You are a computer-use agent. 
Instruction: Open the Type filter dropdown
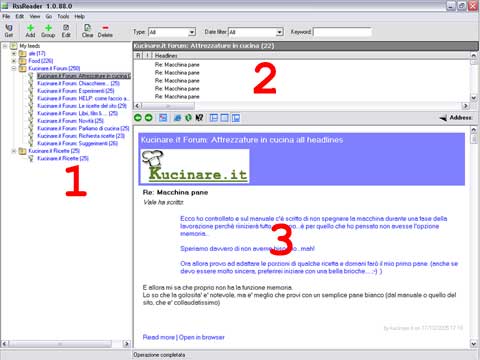click(192, 32)
